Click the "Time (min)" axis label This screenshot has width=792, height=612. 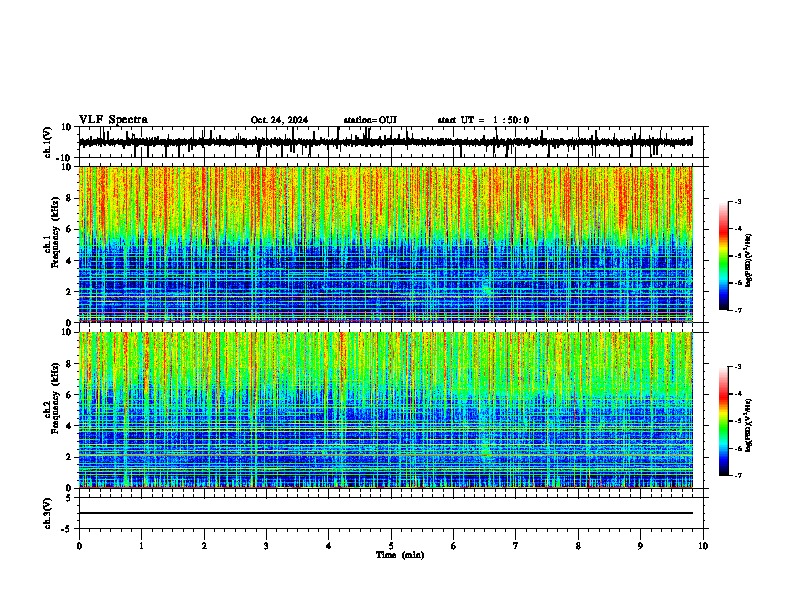[x=400, y=555]
